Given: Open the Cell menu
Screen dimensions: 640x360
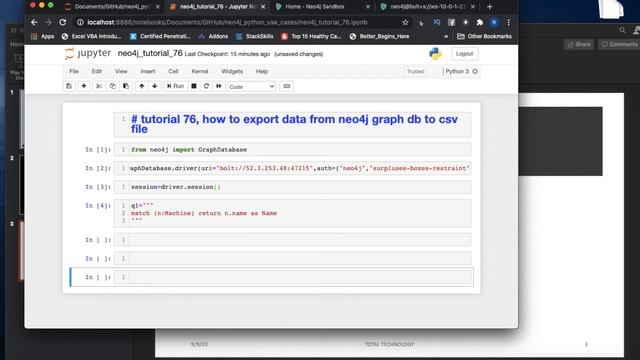Looking at the screenshot, I should [x=173, y=71].
